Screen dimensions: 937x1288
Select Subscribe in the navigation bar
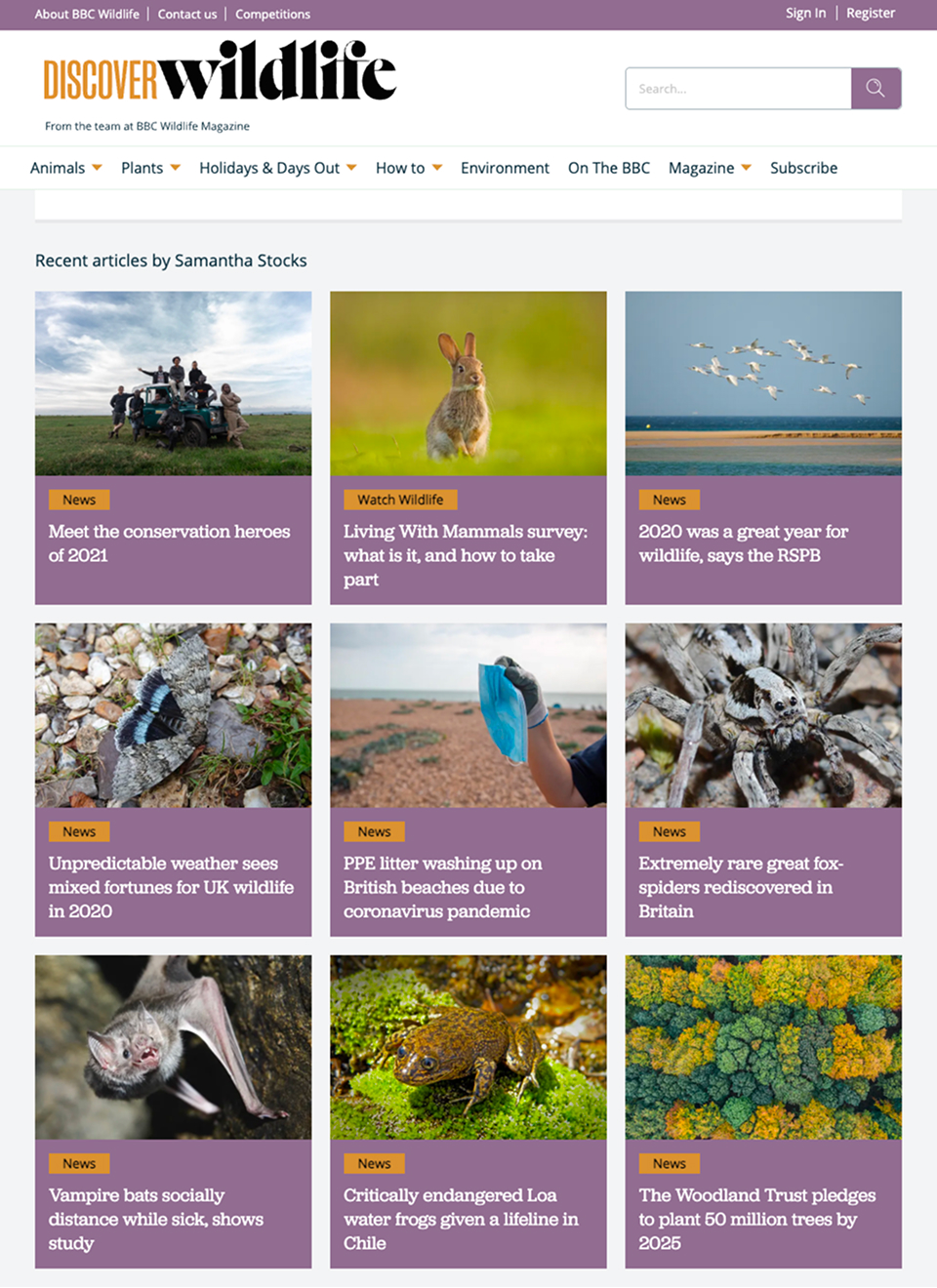803,168
